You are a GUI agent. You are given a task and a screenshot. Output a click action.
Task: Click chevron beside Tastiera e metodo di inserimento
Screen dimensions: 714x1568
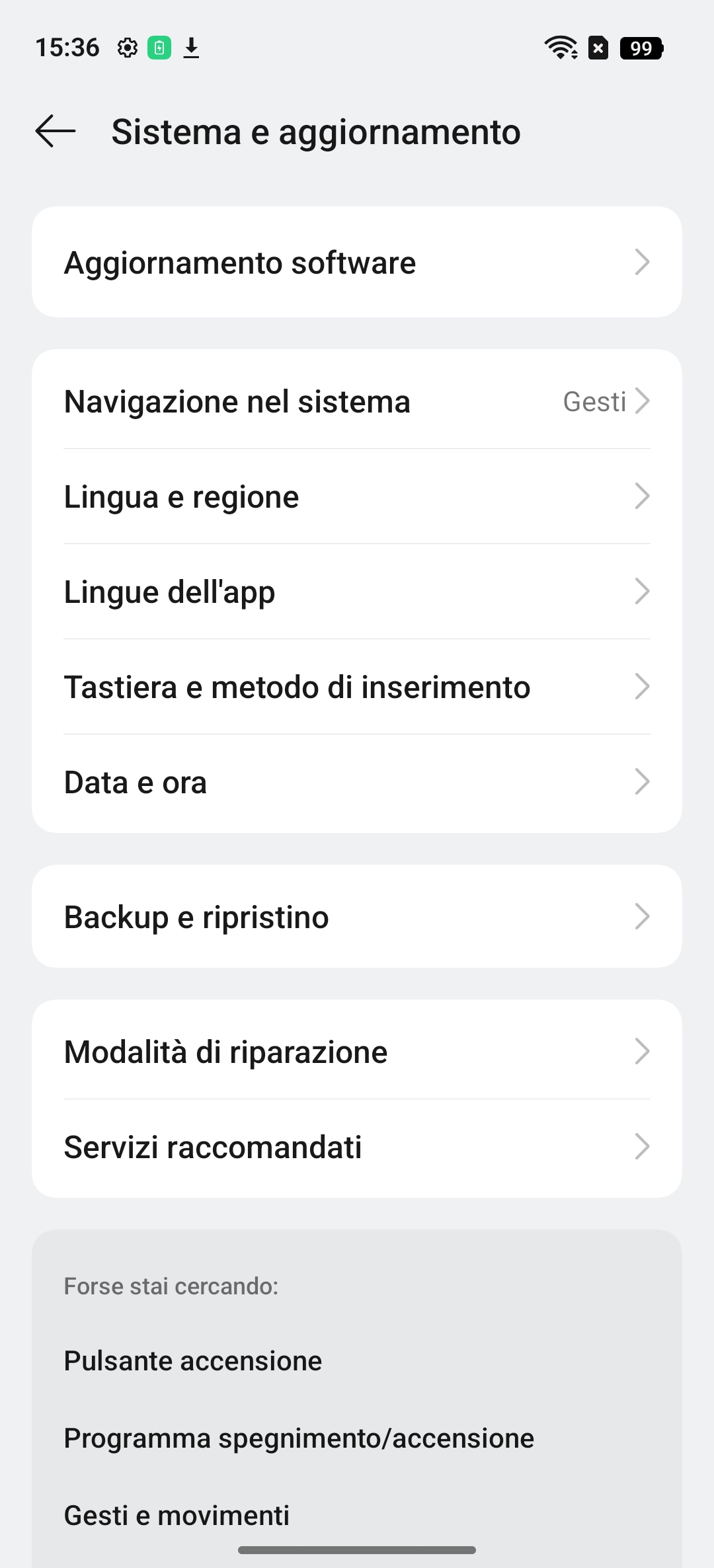(x=642, y=687)
